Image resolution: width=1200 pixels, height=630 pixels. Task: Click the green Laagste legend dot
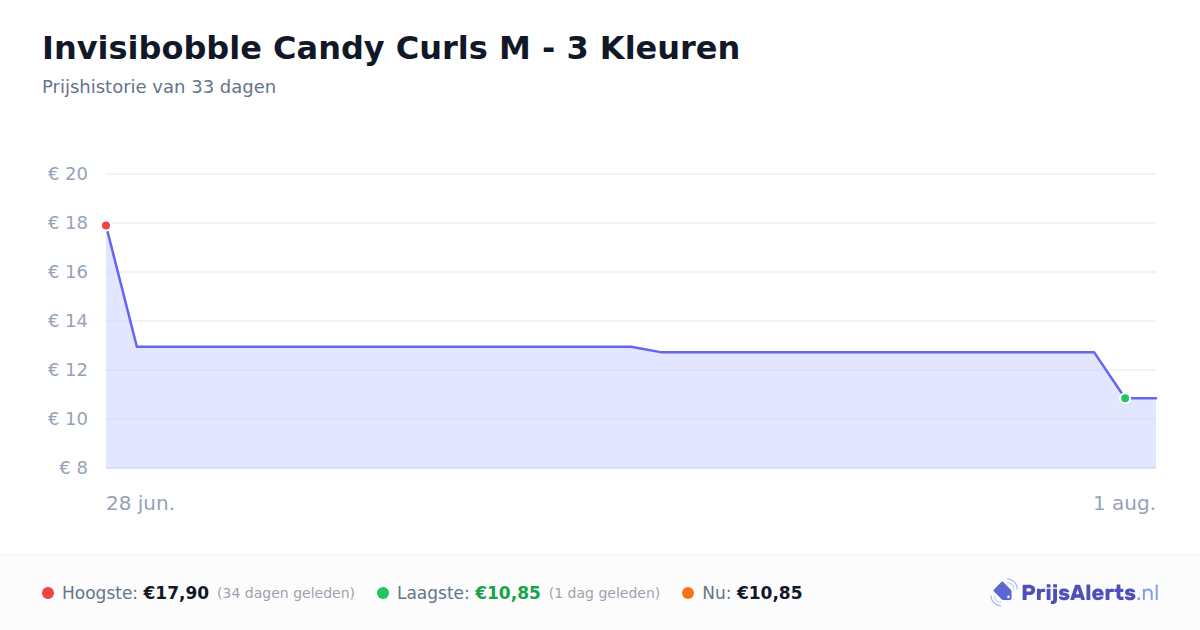383,593
